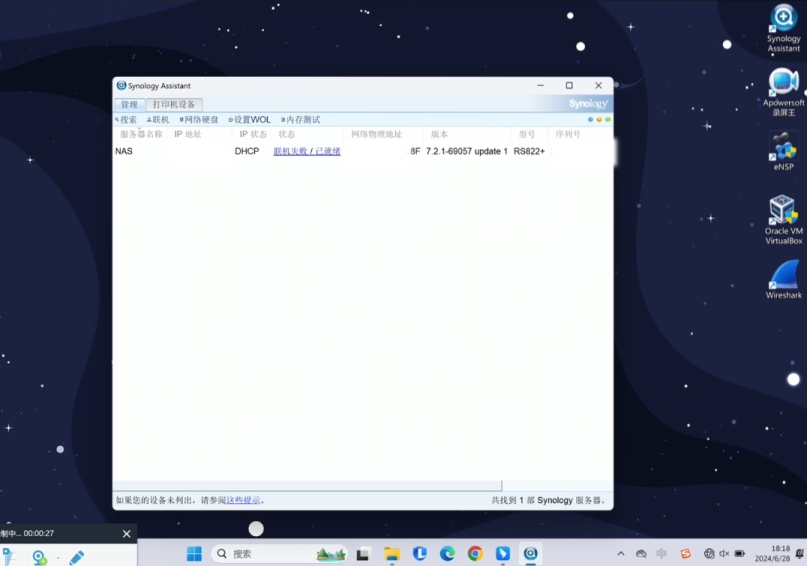Click the RS822+ model cell

click(529, 151)
